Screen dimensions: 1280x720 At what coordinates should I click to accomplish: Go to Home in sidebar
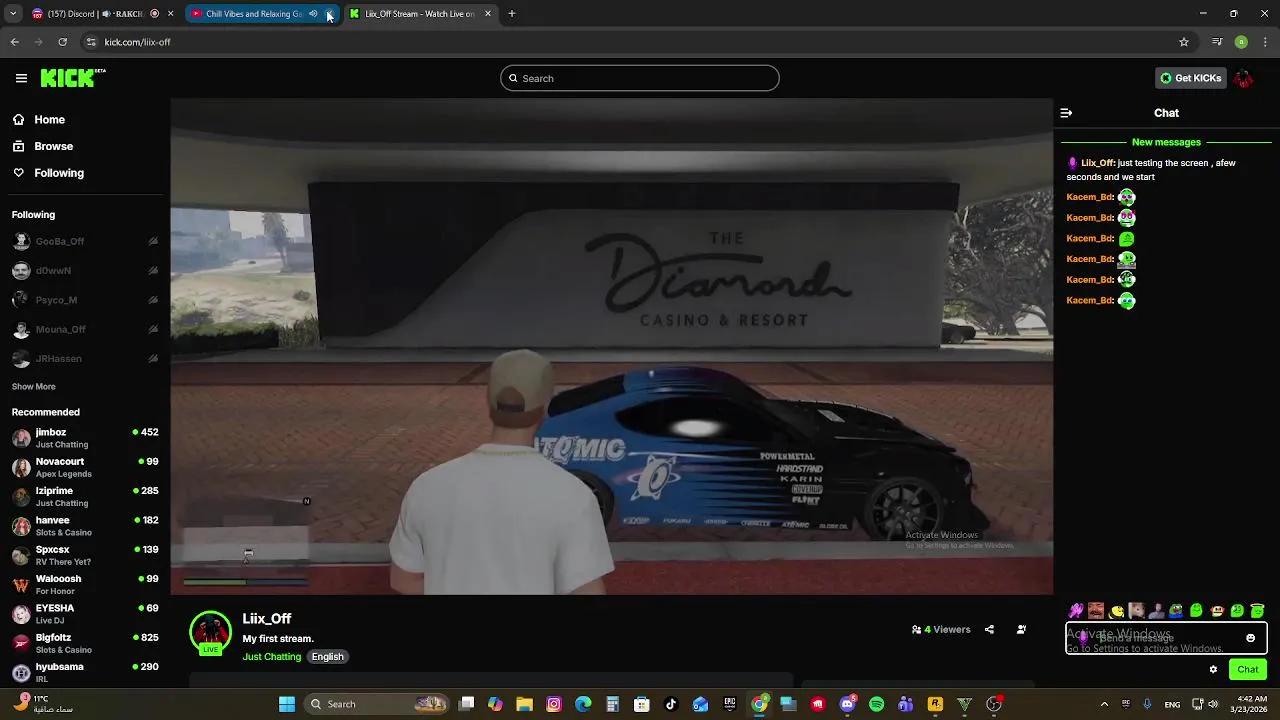[x=49, y=119]
